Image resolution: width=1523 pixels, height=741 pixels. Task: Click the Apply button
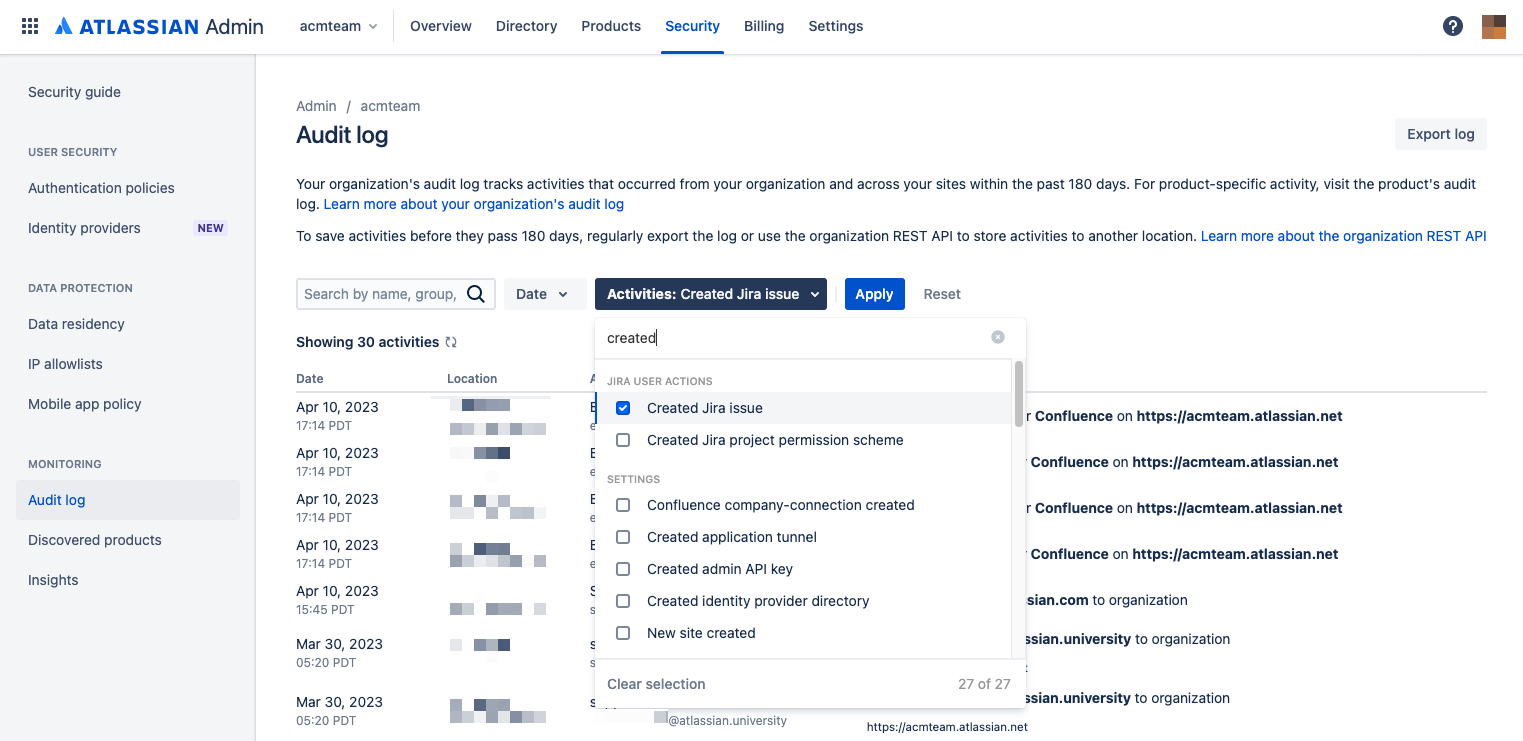click(874, 293)
